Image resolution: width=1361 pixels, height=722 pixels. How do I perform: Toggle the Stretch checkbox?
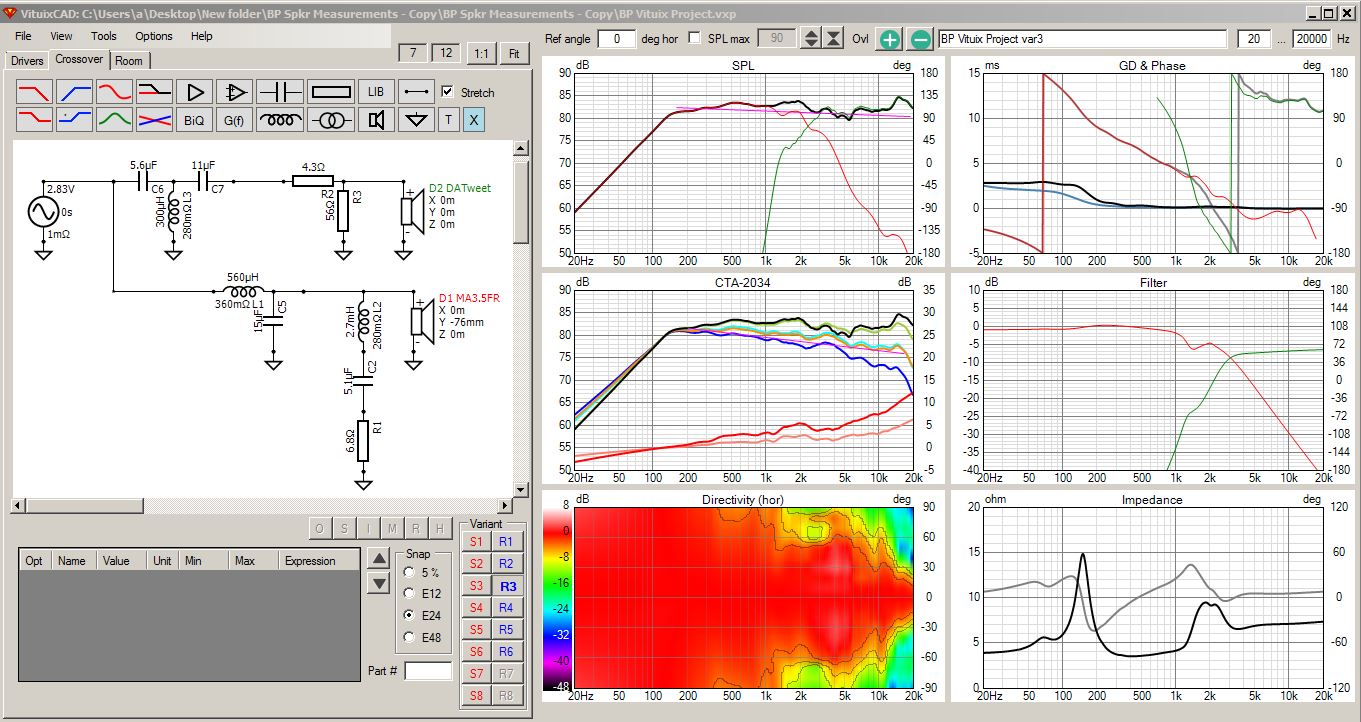tap(447, 91)
